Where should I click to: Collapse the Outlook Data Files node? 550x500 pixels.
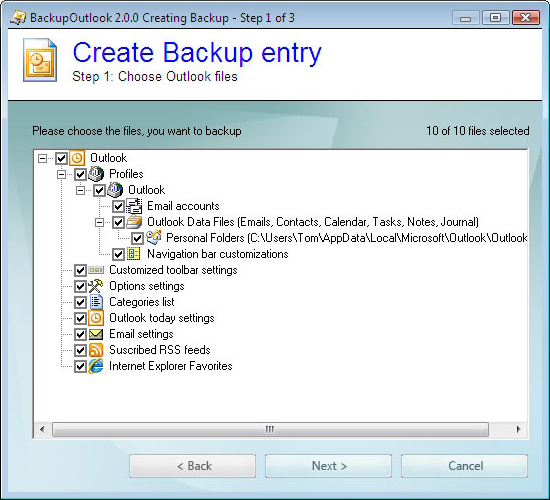click(x=100, y=222)
